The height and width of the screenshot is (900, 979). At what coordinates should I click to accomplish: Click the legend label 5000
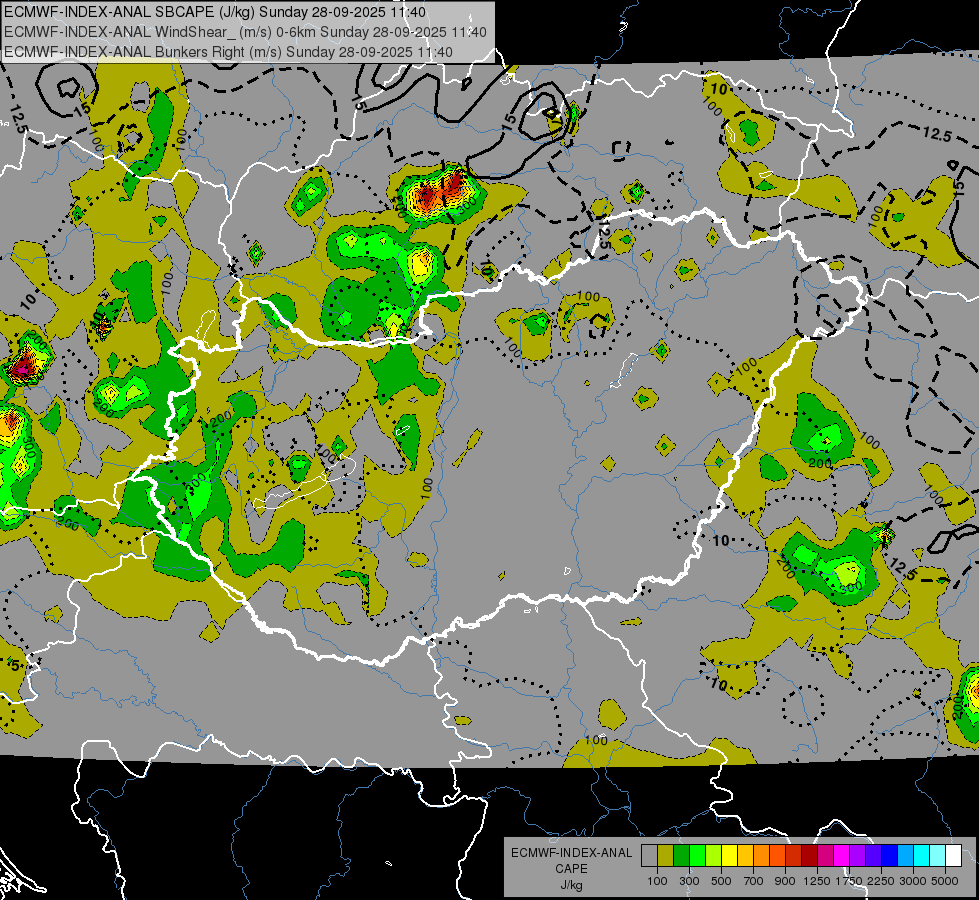pyautogui.click(x=945, y=881)
